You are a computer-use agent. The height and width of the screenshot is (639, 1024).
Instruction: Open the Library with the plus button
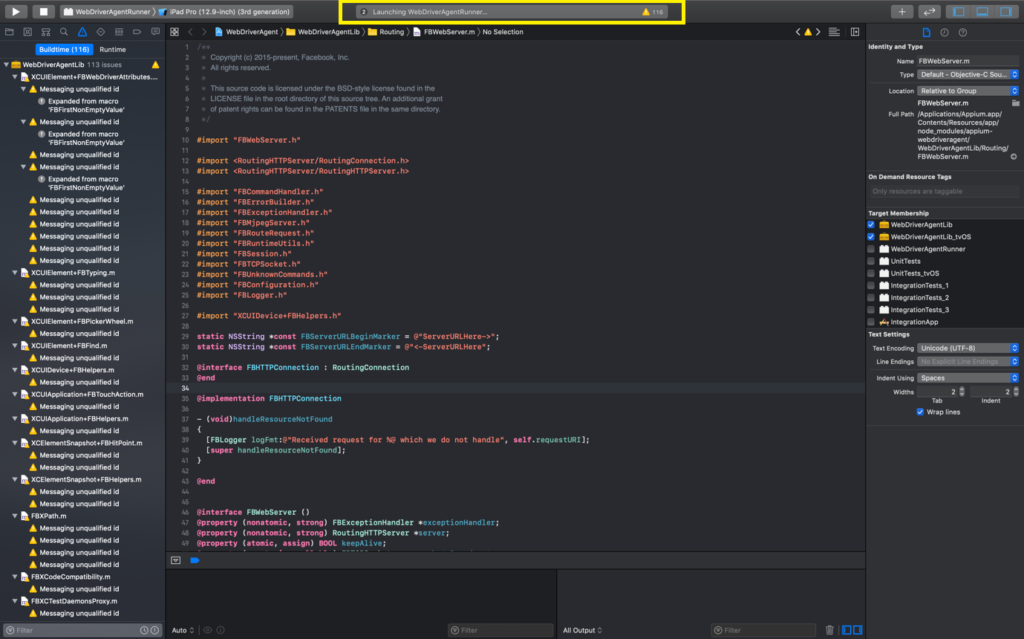(902, 12)
